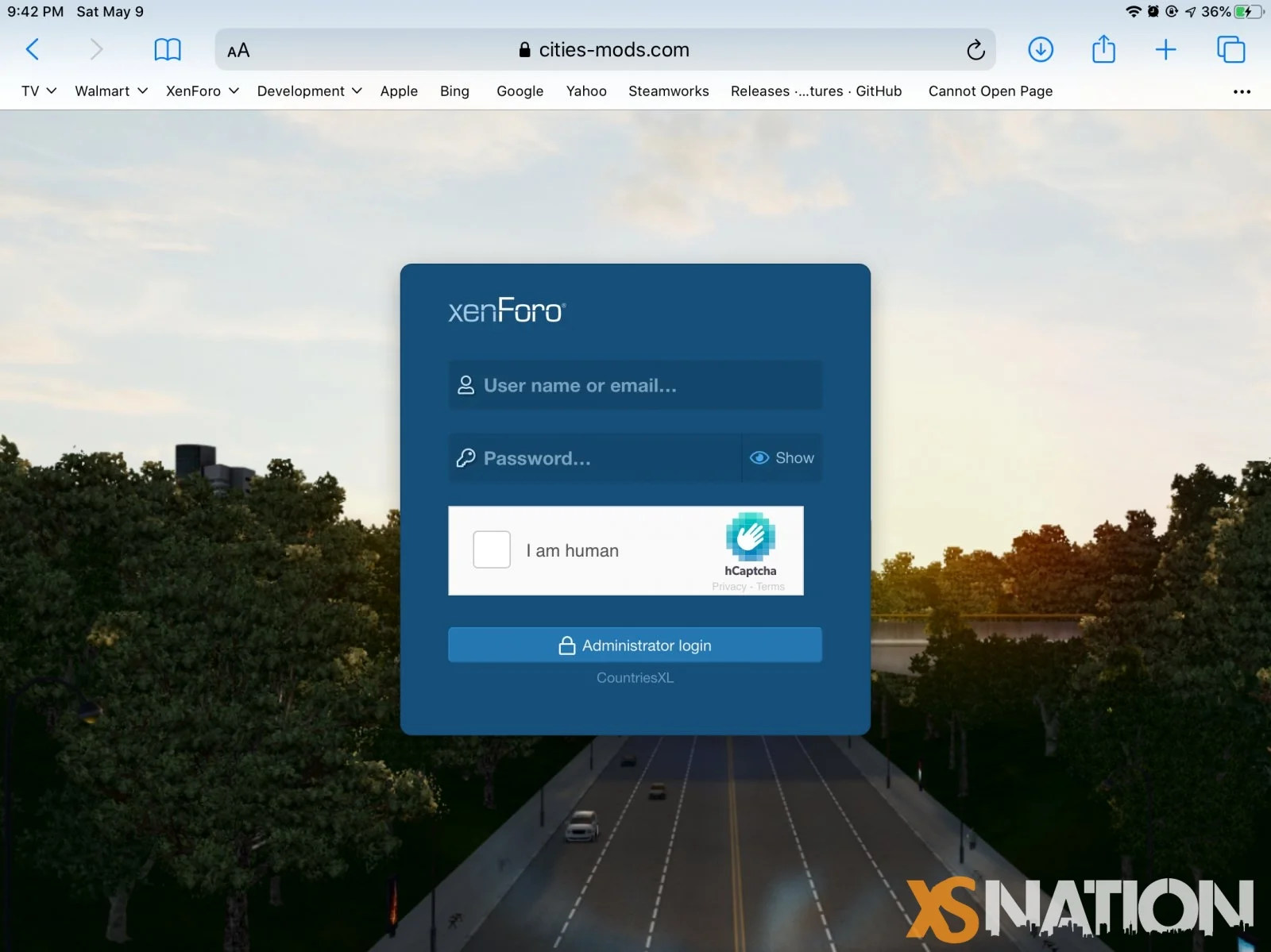Check the I am human box
Viewport: 1271px width, 952px height.
point(492,549)
